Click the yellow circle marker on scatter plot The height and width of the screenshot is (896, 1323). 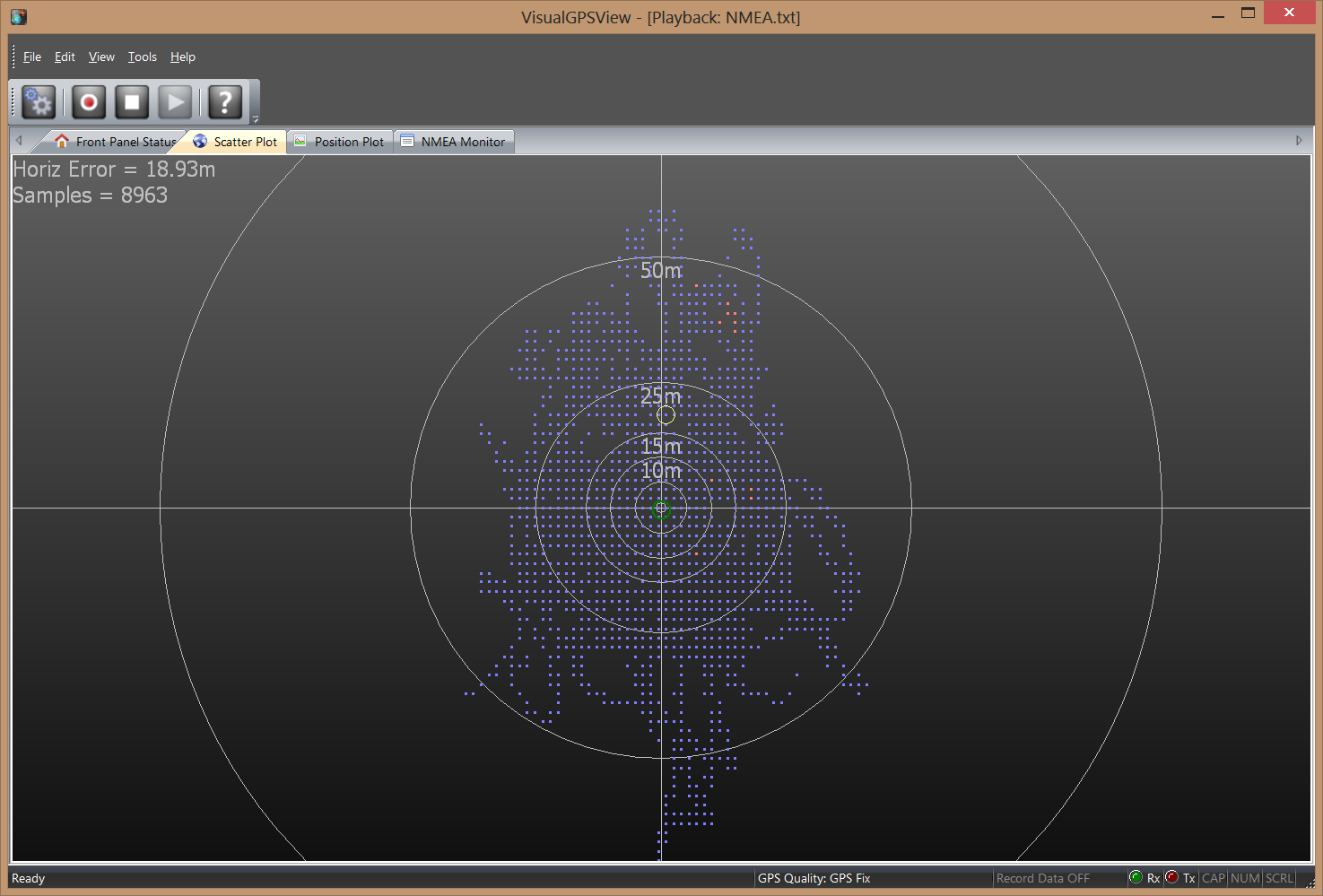(x=666, y=414)
